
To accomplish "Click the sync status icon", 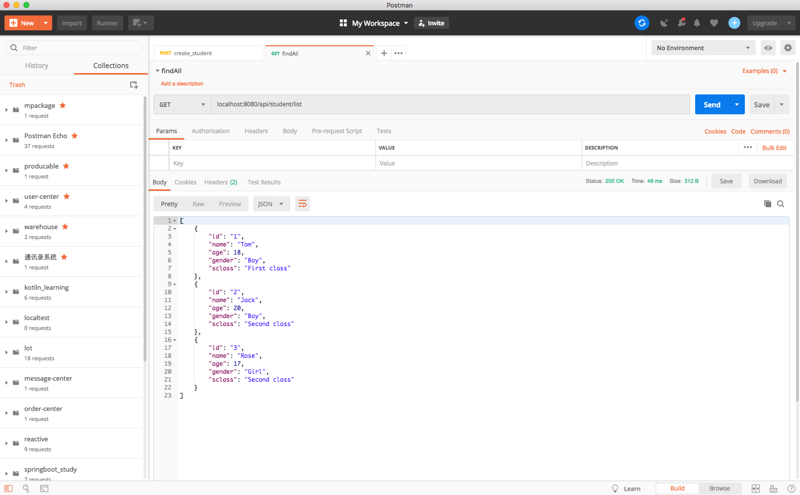I will pos(642,23).
